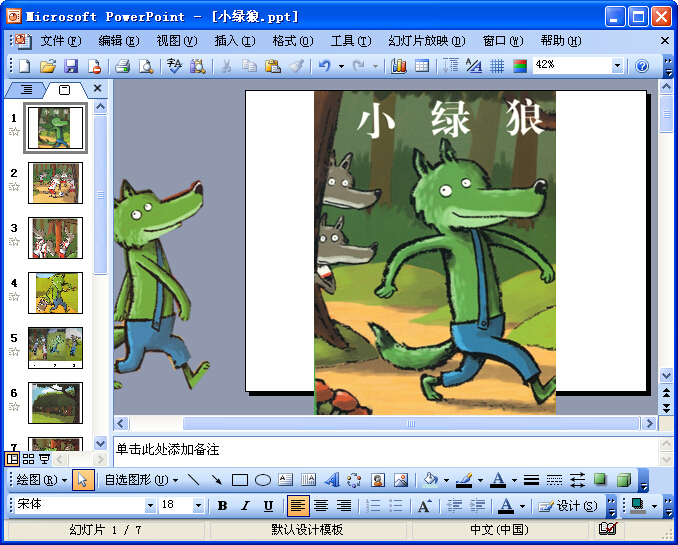The width and height of the screenshot is (678, 545).
Task: Insert picture from file
Action: click(x=401, y=480)
